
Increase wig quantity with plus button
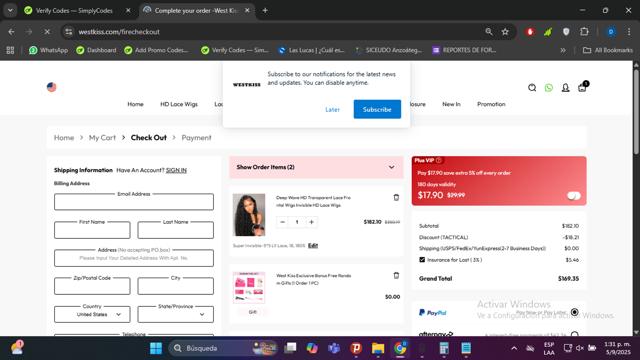[311, 222]
